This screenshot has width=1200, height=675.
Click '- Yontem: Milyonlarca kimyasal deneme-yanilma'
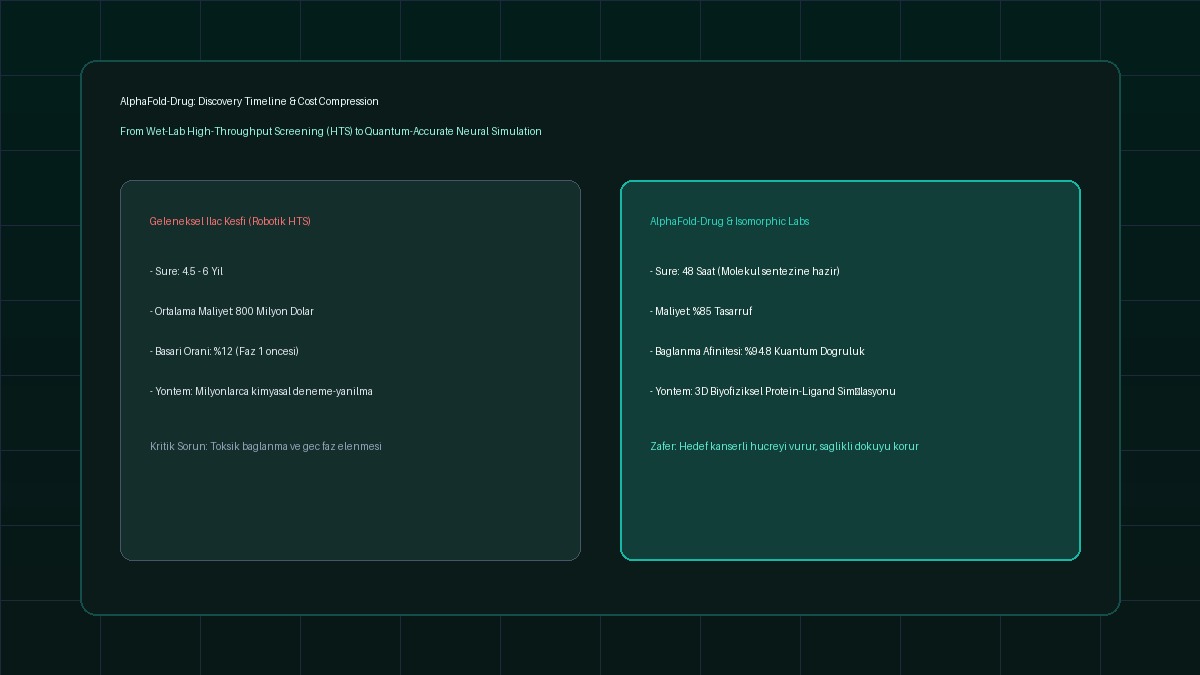click(x=261, y=391)
